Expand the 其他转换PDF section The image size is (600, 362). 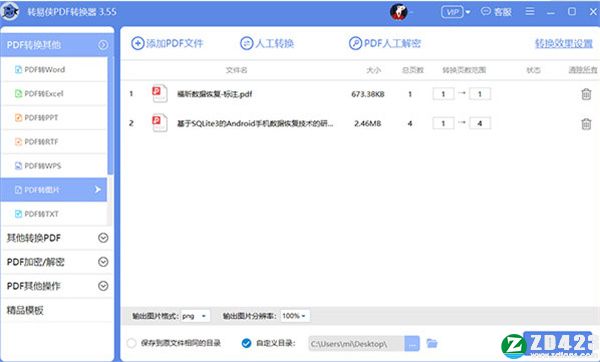[x=103, y=238]
